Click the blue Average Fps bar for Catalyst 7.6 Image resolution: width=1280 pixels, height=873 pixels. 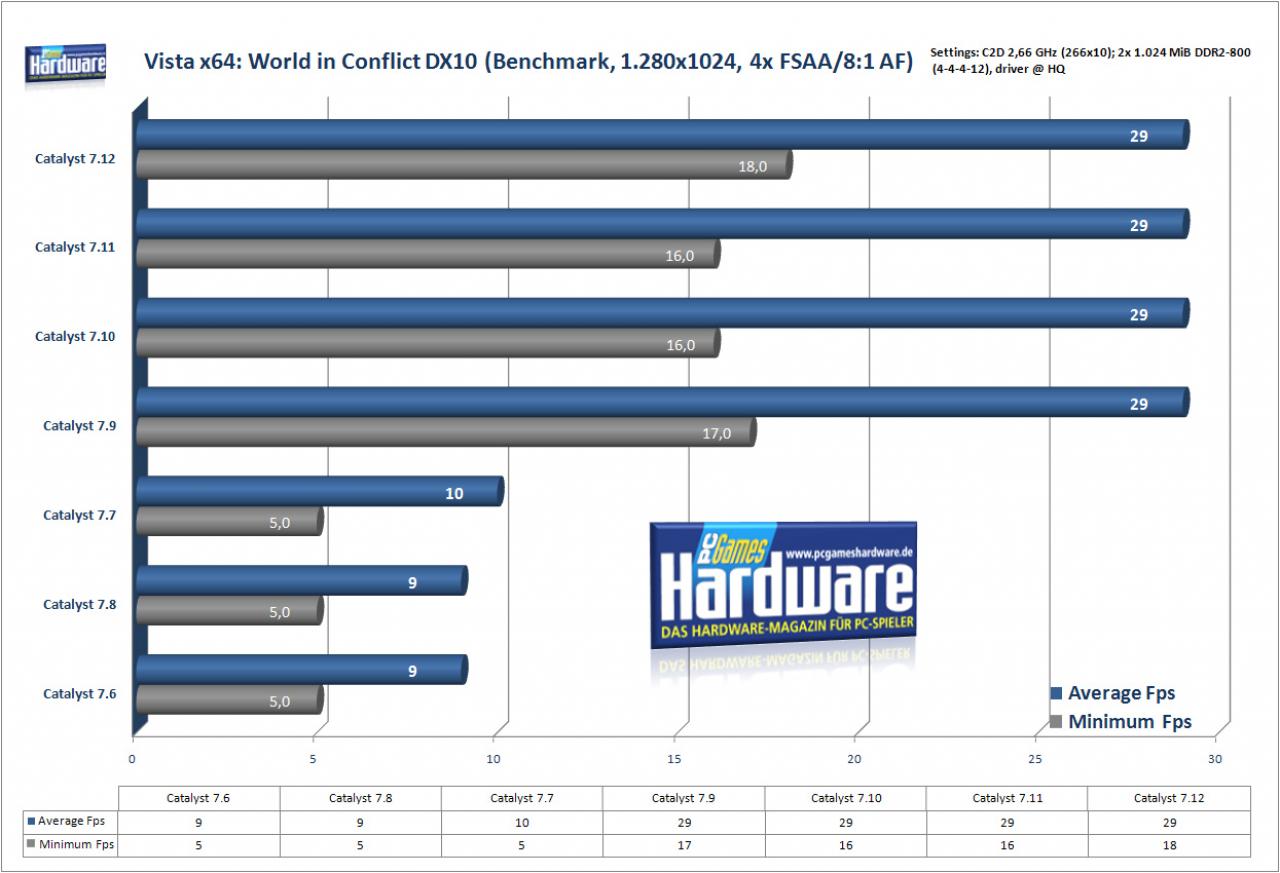point(301,670)
